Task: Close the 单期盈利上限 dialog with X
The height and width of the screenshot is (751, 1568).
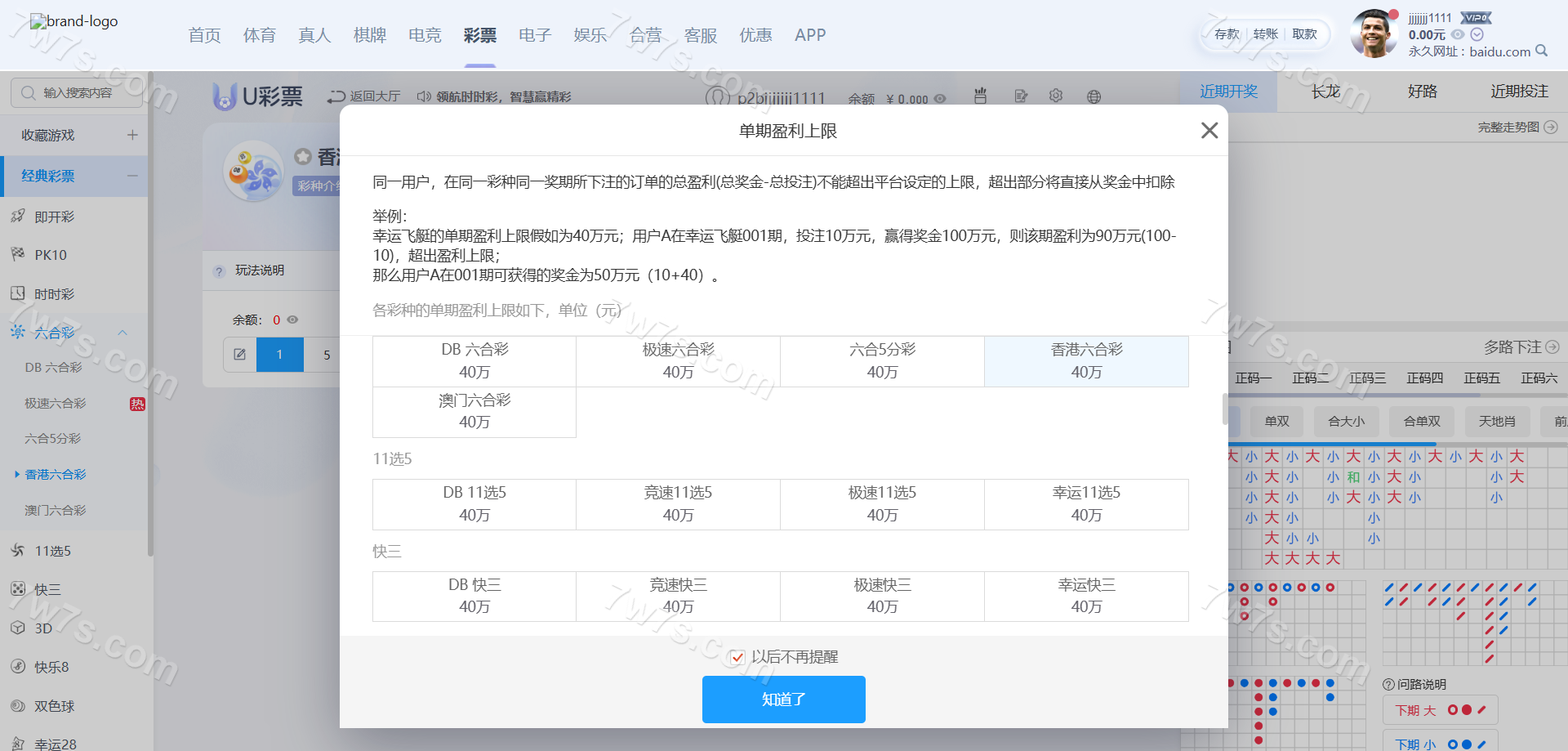Action: click(x=1209, y=131)
